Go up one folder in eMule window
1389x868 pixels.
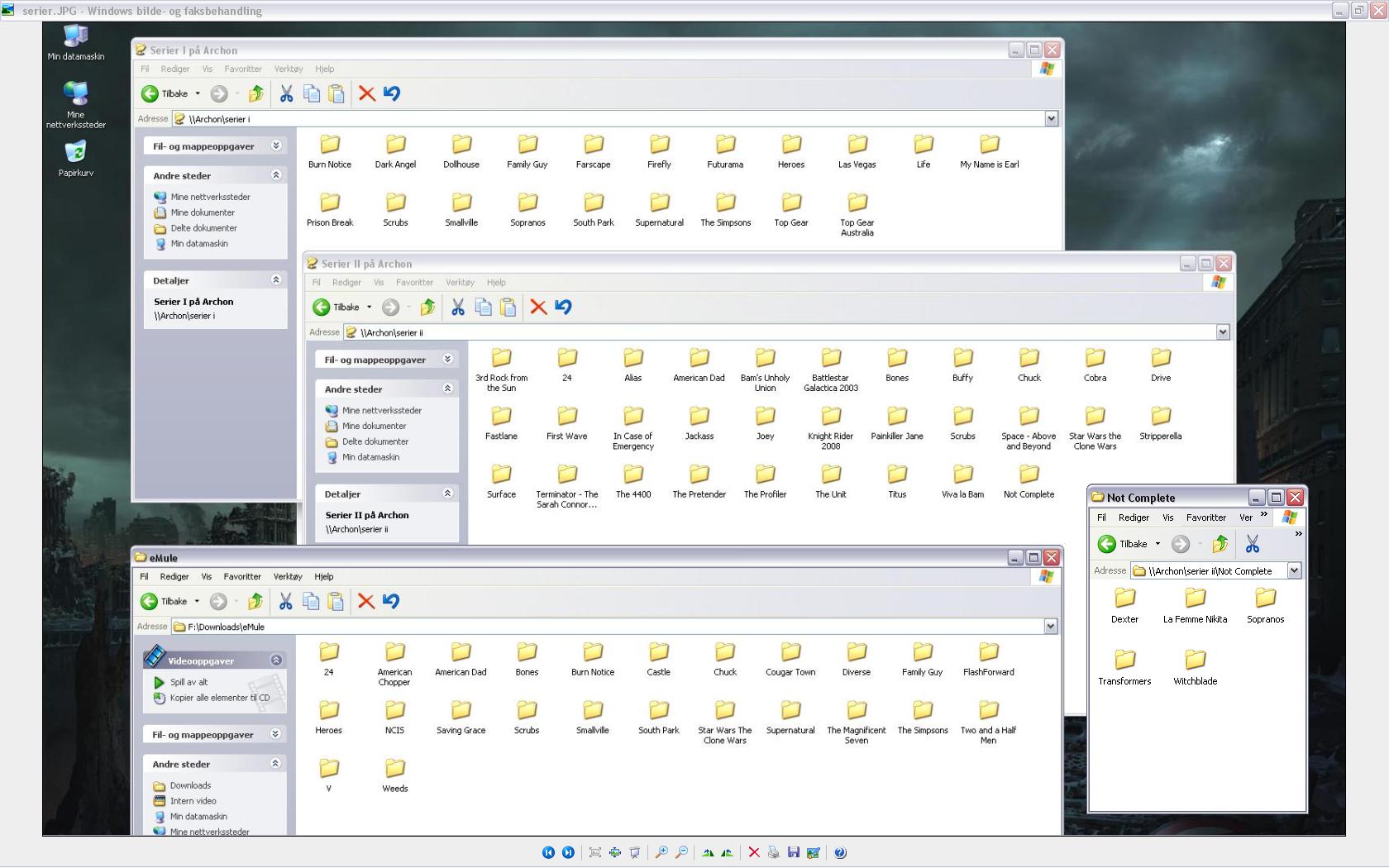(x=255, y=601)
